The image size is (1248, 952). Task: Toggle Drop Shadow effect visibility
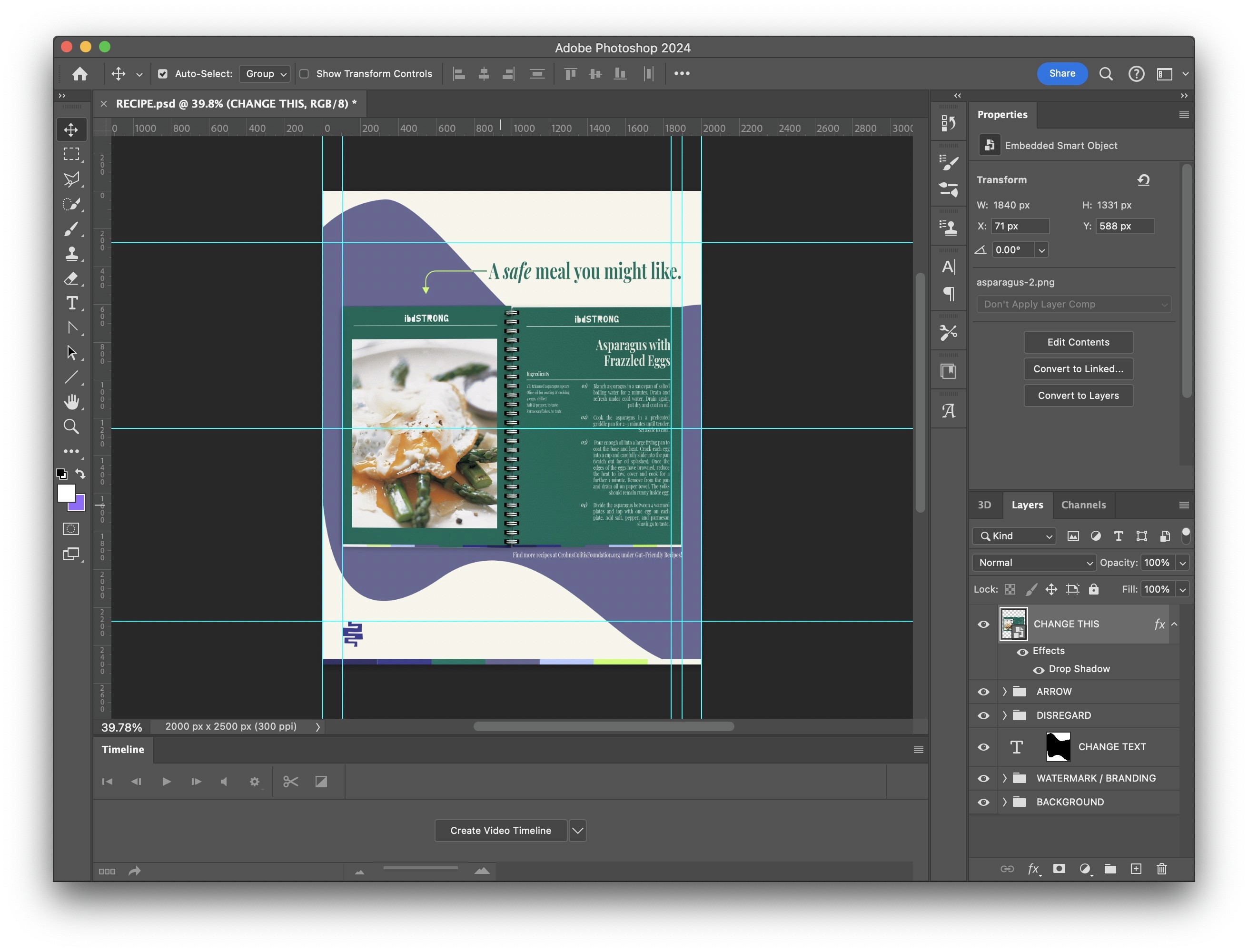click(1039, 670)
